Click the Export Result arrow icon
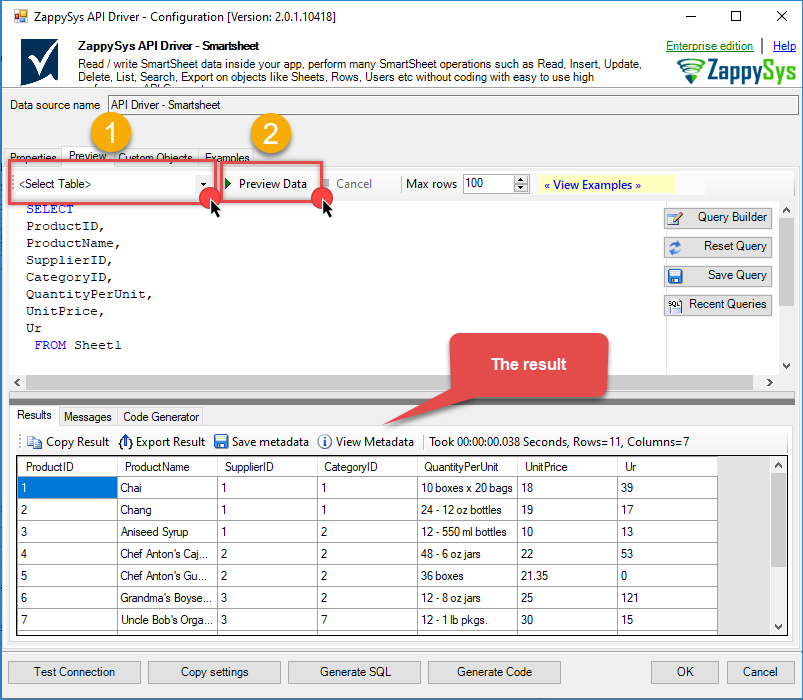803x700 pixels. pyautogui.click(x=125, y=442)
